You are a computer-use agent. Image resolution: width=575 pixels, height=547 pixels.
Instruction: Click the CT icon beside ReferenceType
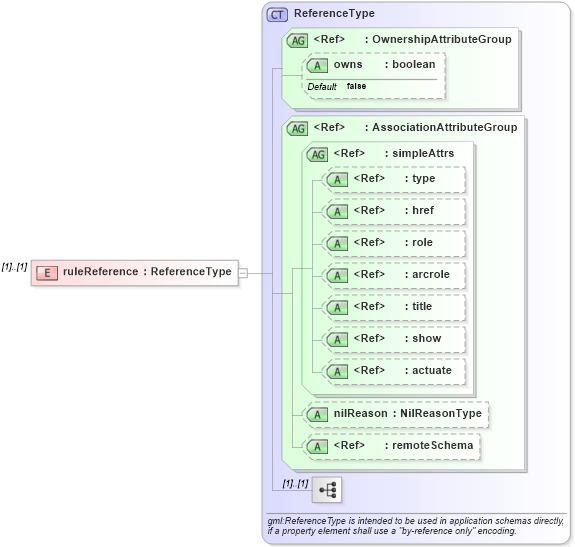[277, 15]
